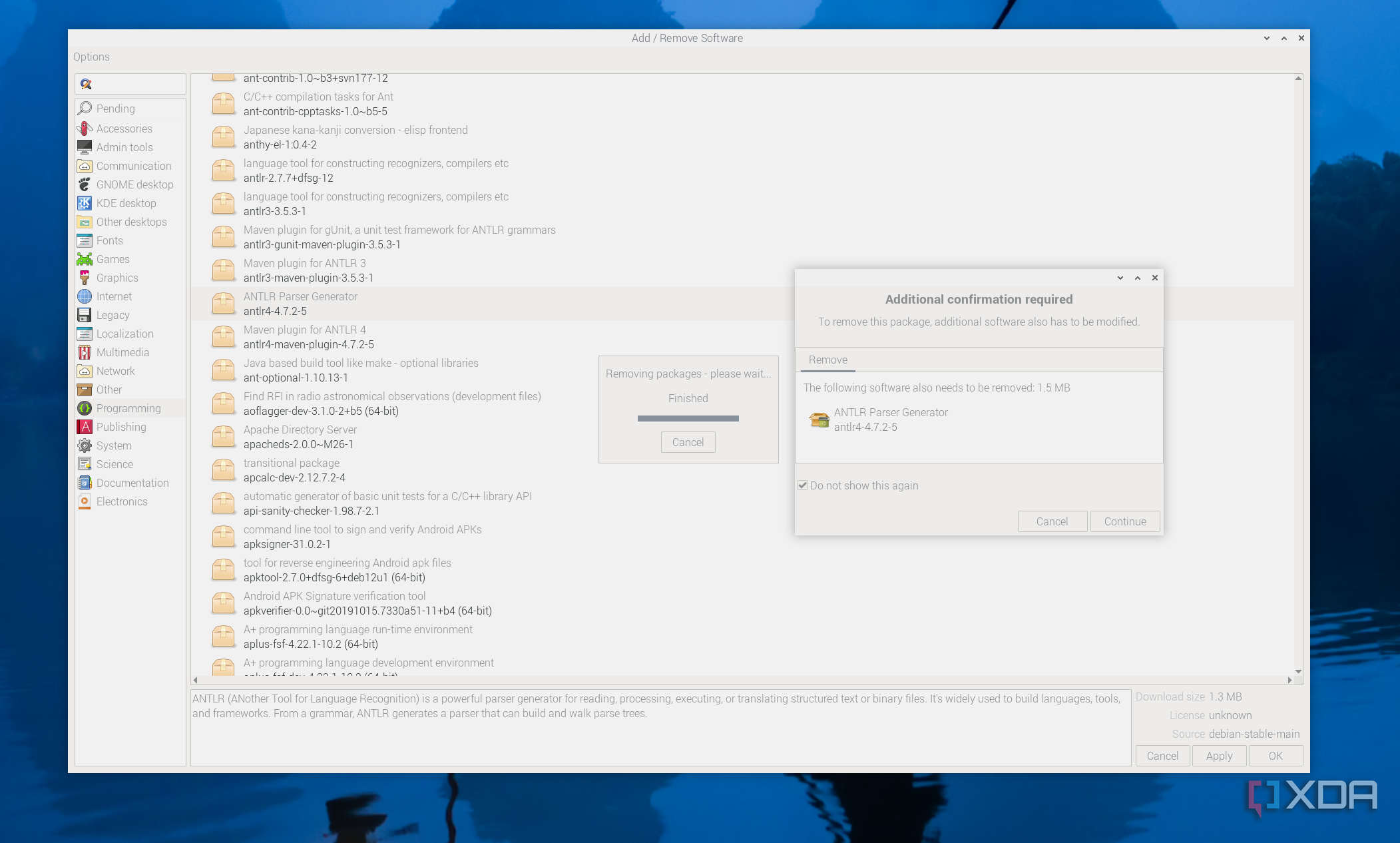Open the Options menu

tap(91, 57)
